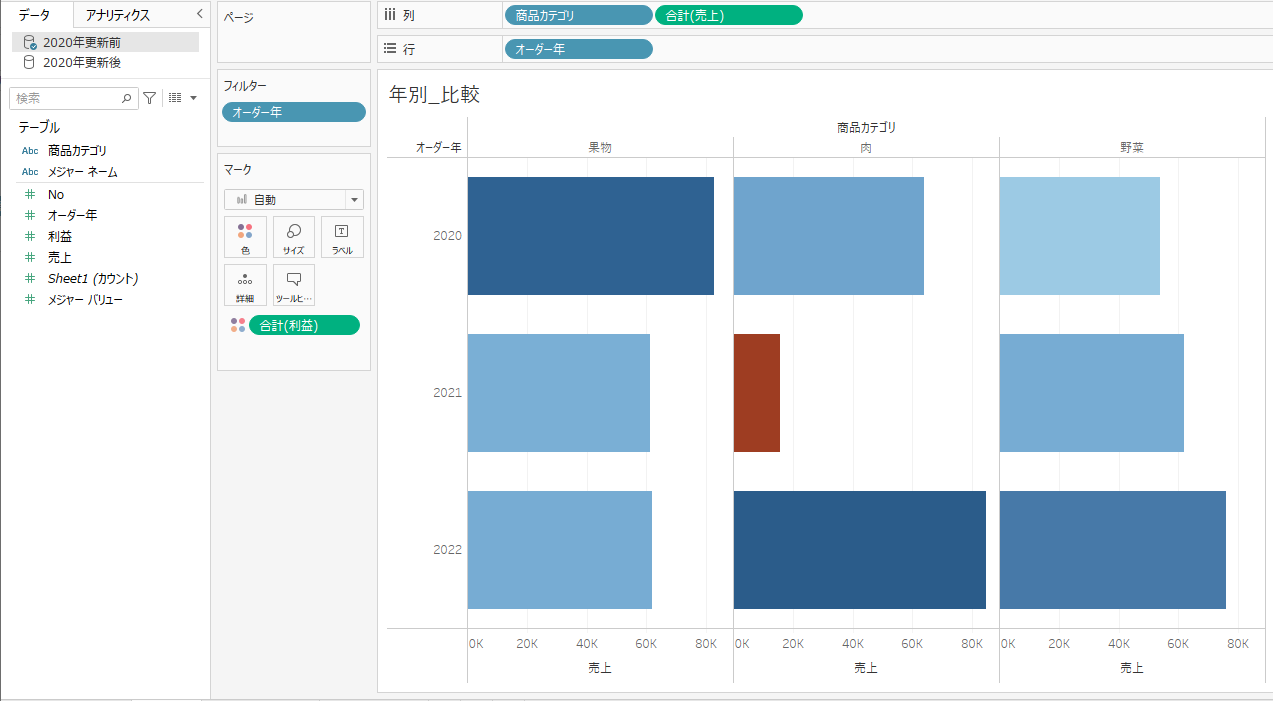Switch to the データ tab
Screen dimensions: 1273x701
[35, 15]
